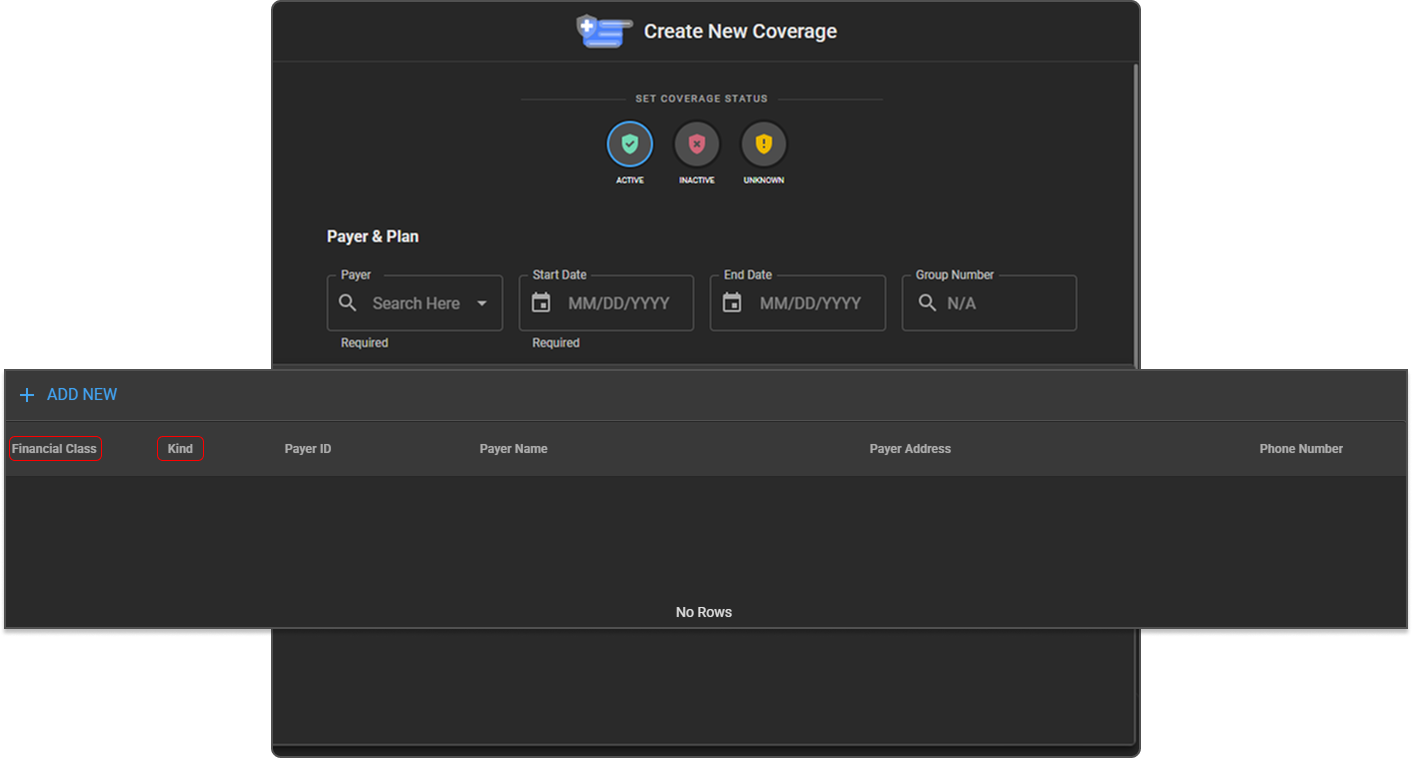Viewport: 1412px width, 758px height.
Task: Click the Payer search magnifier icon
Action: (x=348, y=303)
